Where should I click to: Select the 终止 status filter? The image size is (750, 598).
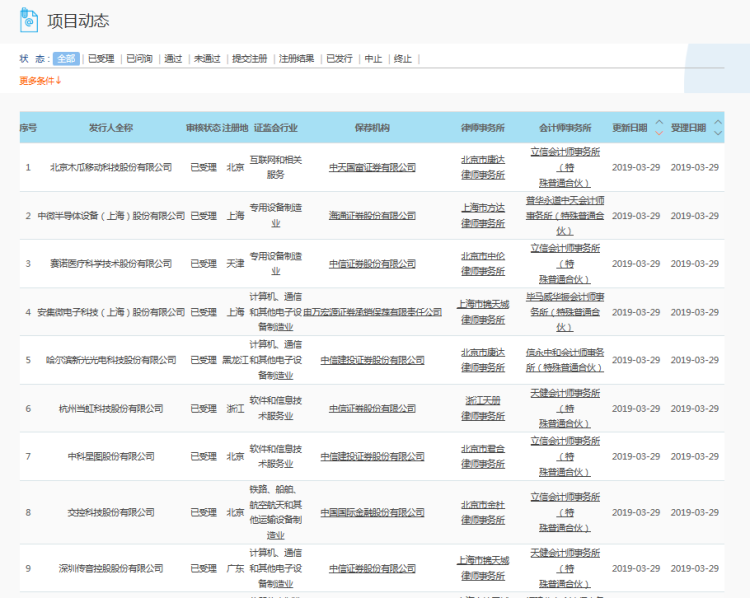coord(403,59)
